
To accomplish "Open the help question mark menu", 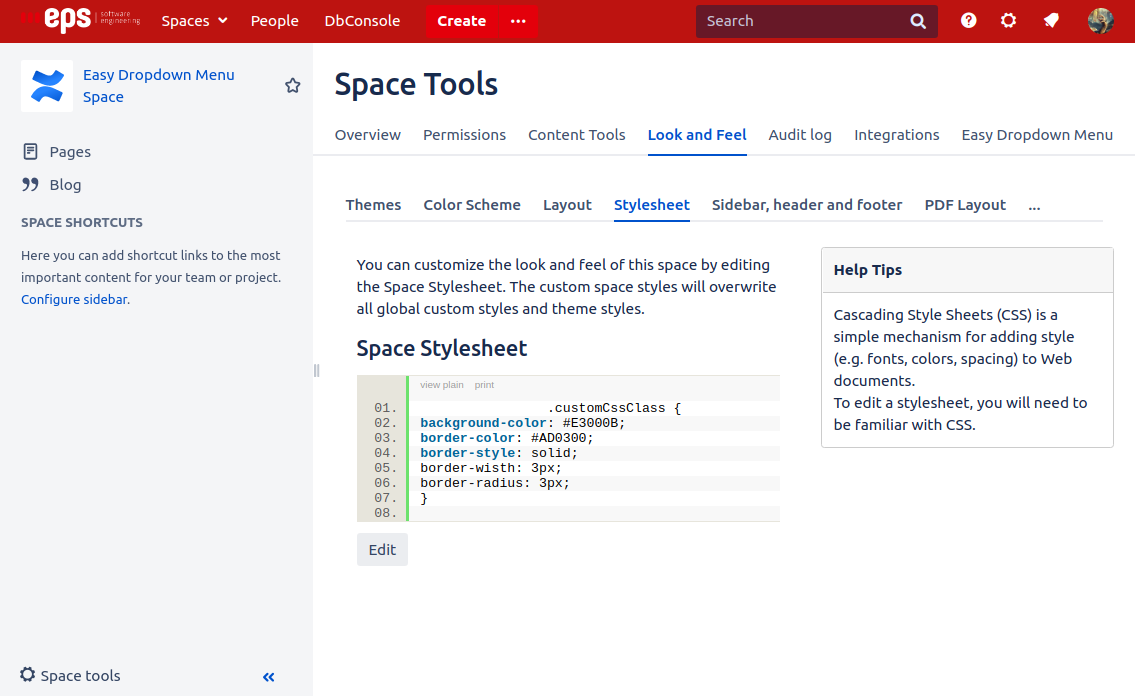I will pos(968,21).
